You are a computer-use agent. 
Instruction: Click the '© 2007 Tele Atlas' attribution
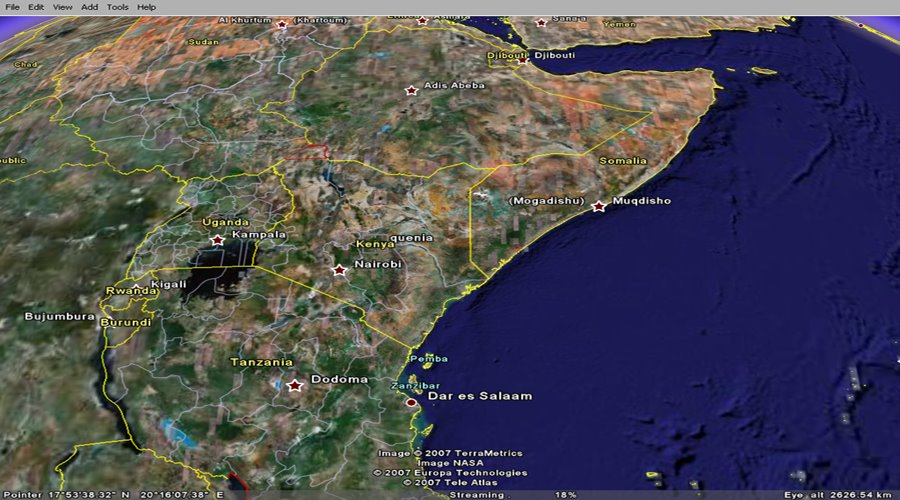pos(451,483)
